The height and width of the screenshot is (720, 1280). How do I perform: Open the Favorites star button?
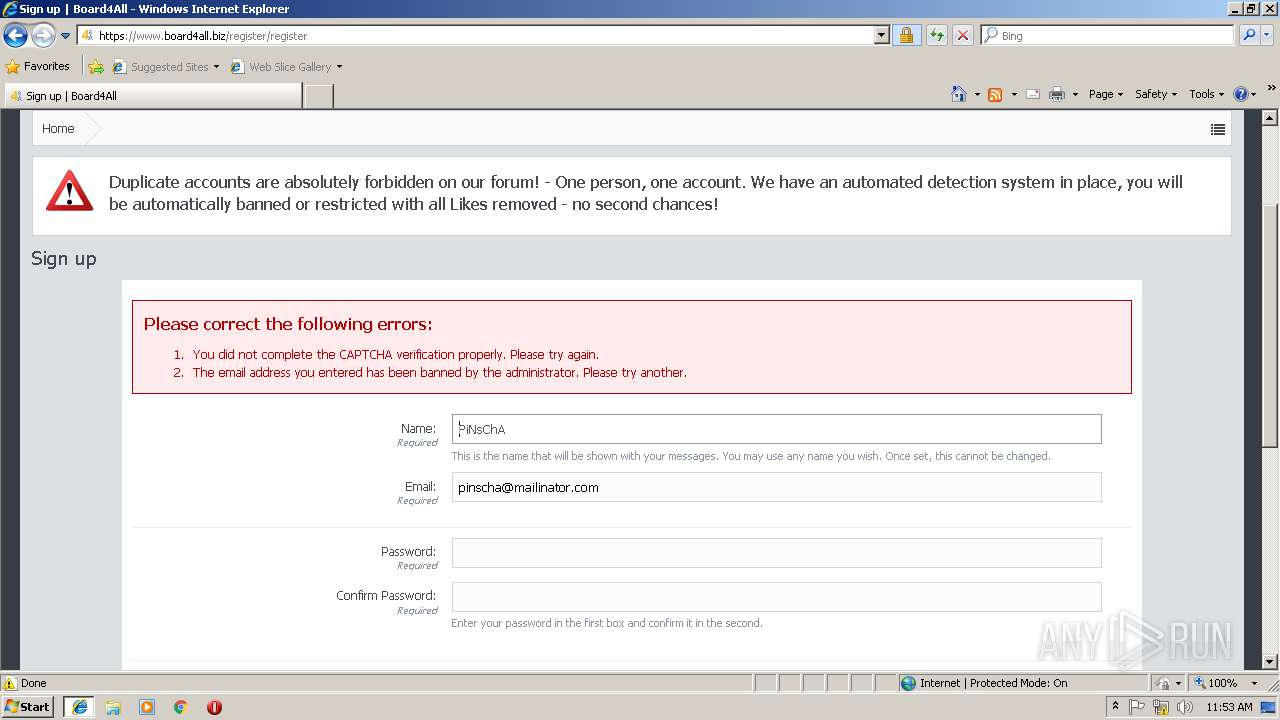pyautogui.click(x=38, y=67)
